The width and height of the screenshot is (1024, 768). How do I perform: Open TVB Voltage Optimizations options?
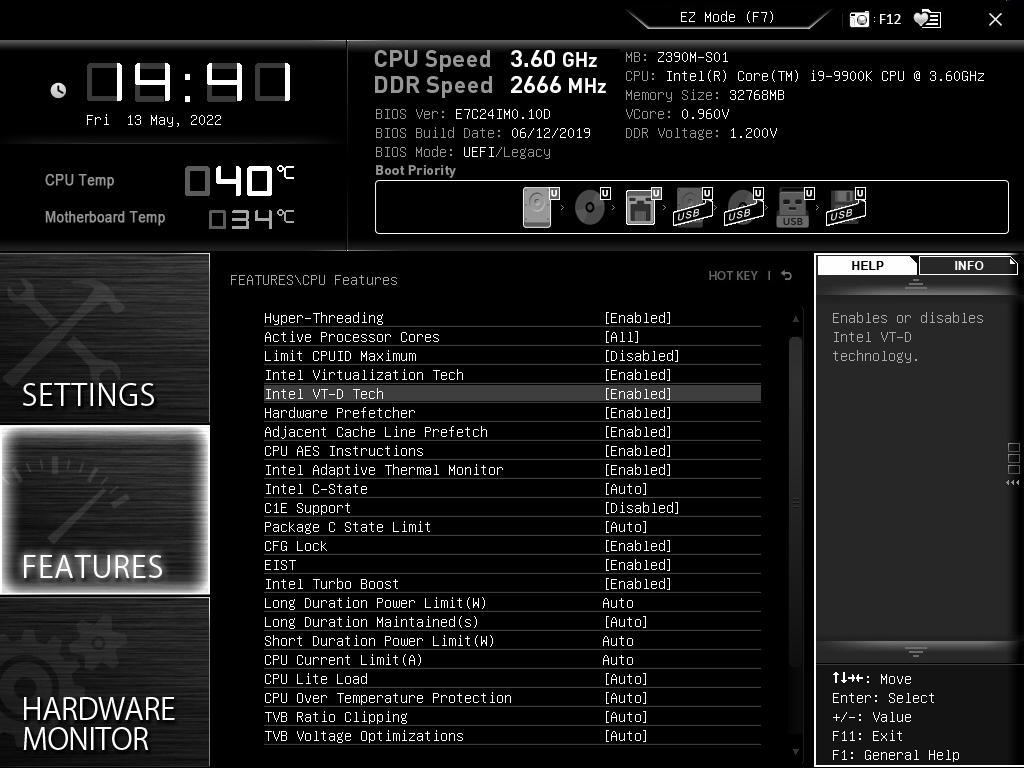[512, 736]
